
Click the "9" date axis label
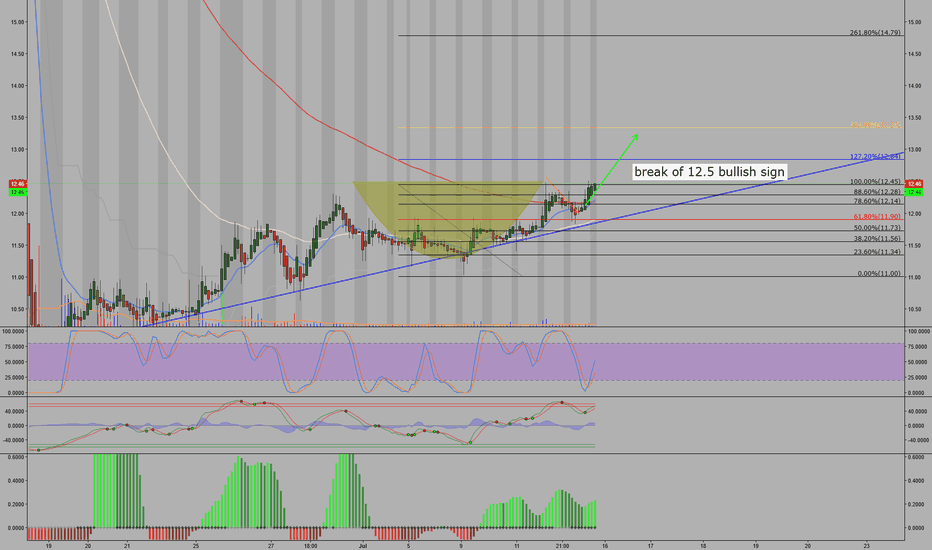tap(461, 545)
